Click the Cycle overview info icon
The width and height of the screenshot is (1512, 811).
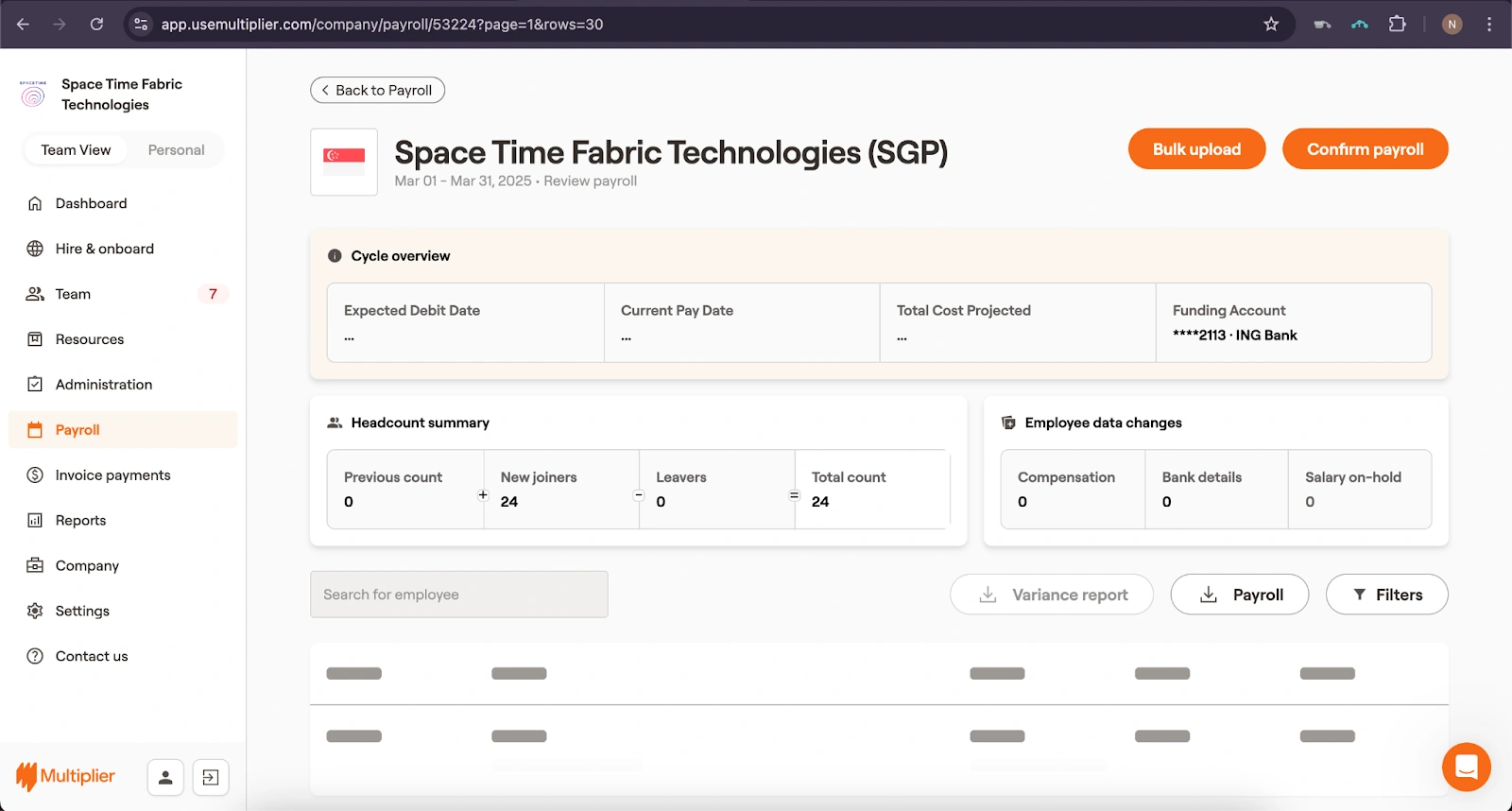pos(335,256)
